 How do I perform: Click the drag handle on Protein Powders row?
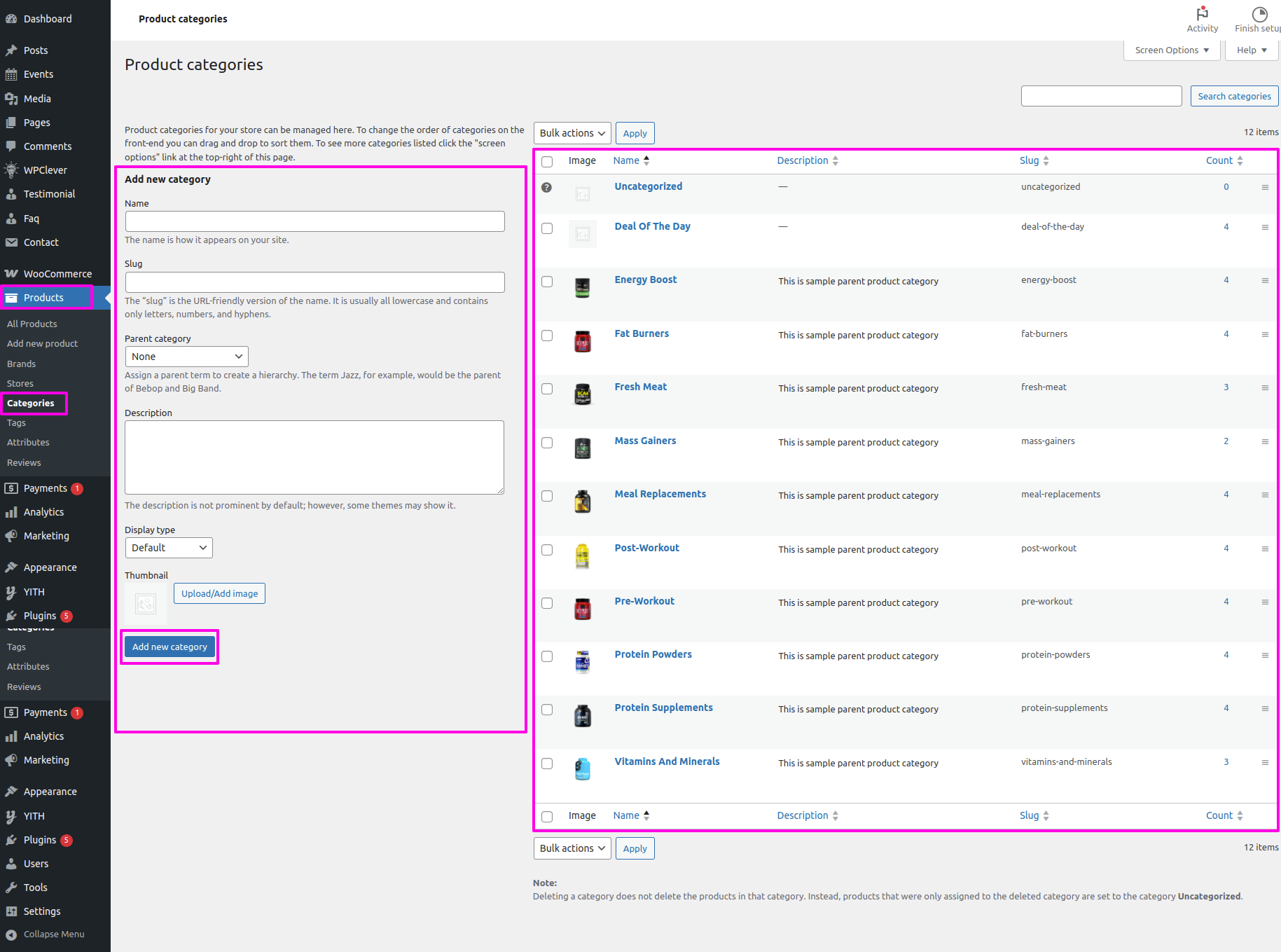tap(1265, 655)
